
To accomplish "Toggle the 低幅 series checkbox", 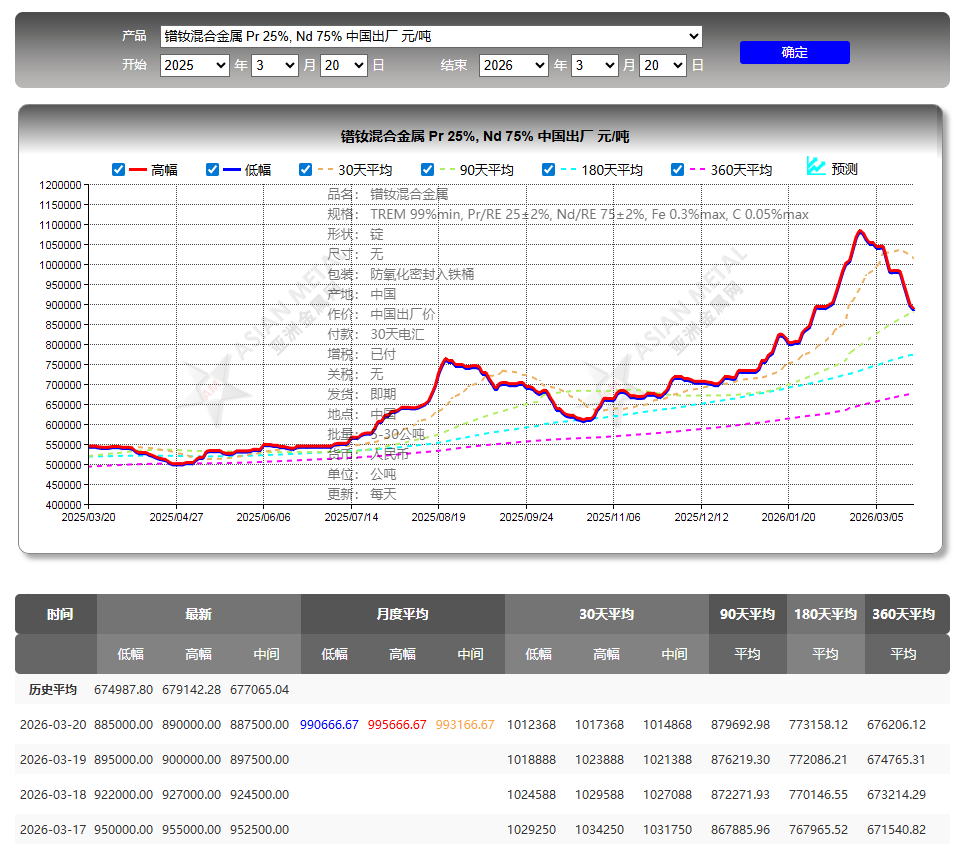I will pyautogui.click(x=212, y=170).
